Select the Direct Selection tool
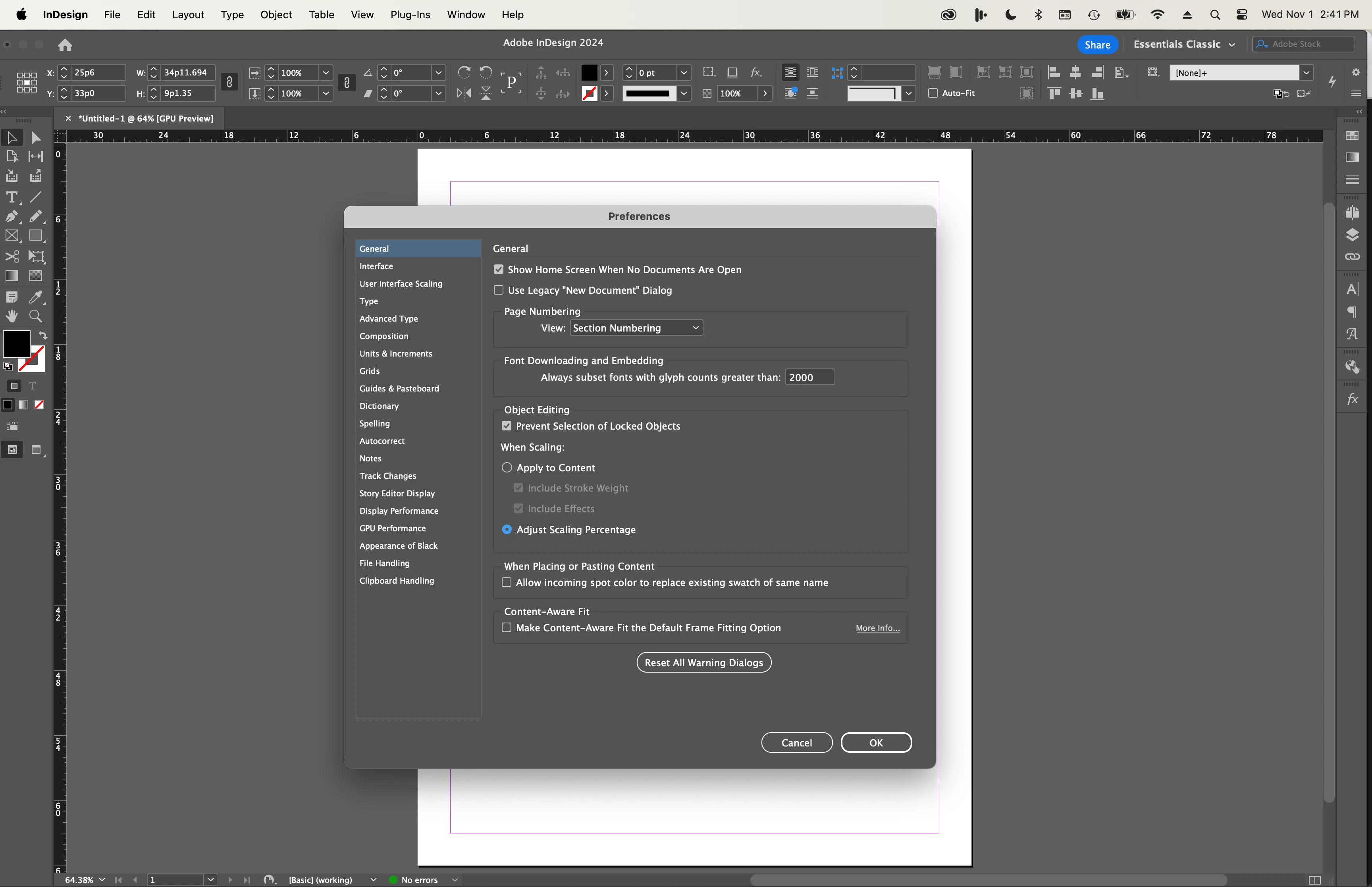The width and height of the screenshot is (1372, 887). pos(36,138)
